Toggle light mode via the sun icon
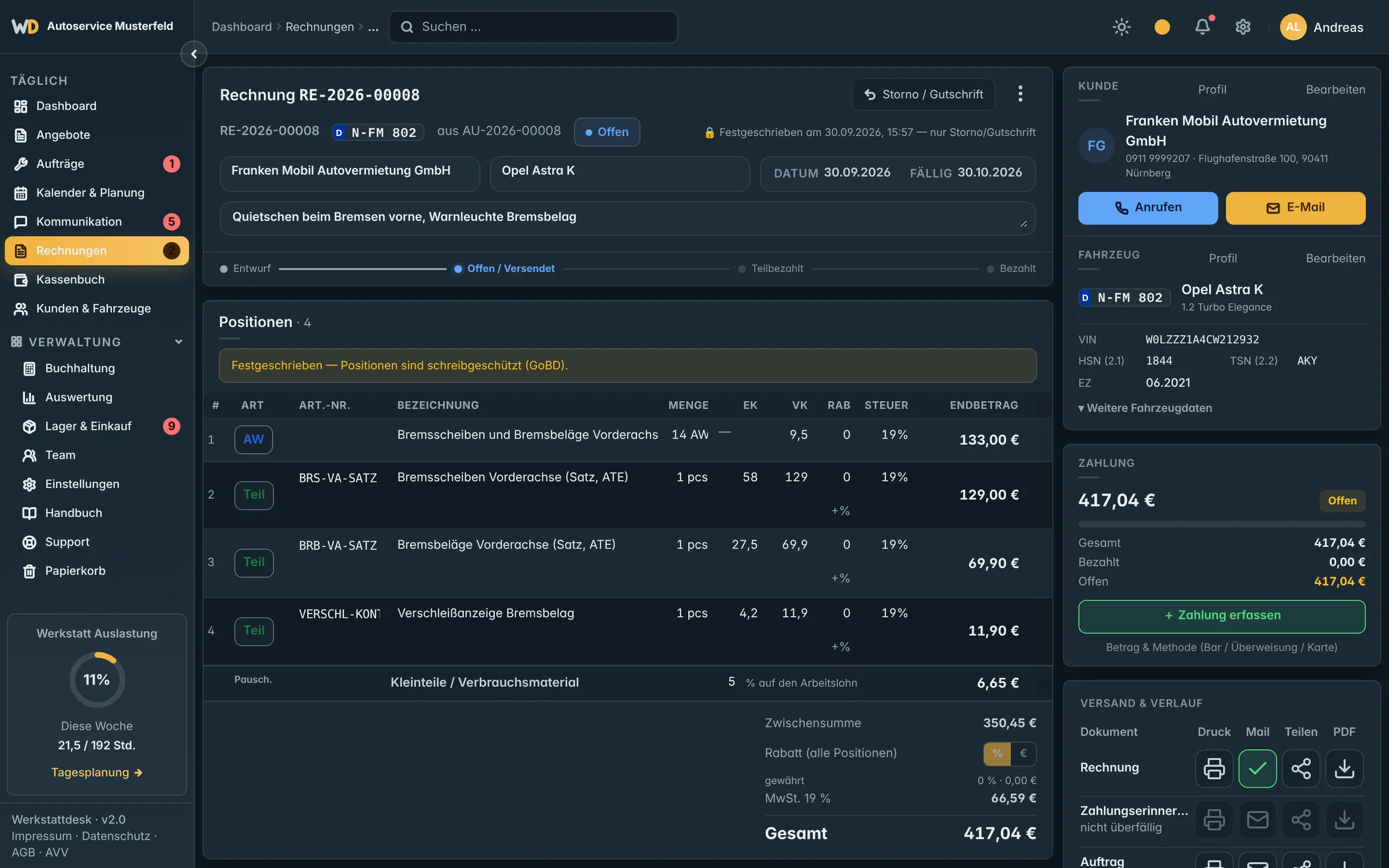Screen dimensions: 1389x868 [x=1122, y=27]
